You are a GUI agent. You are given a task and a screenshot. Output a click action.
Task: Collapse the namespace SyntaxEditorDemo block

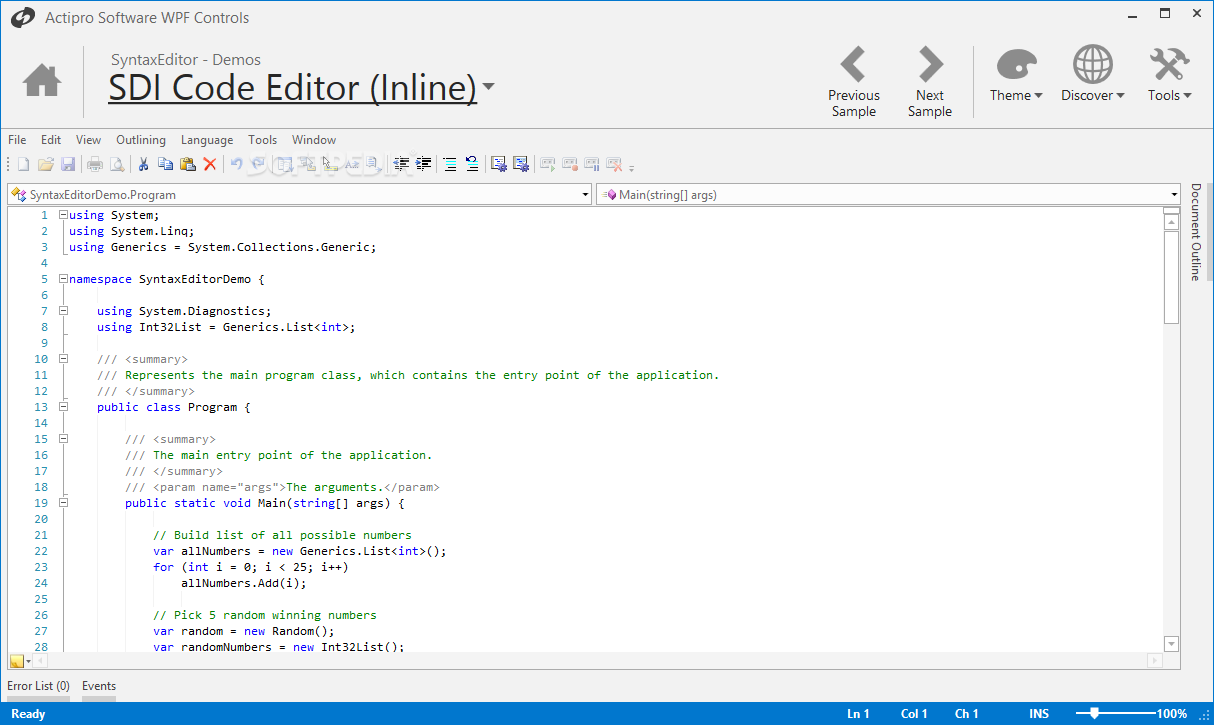[x=63, y=279]
